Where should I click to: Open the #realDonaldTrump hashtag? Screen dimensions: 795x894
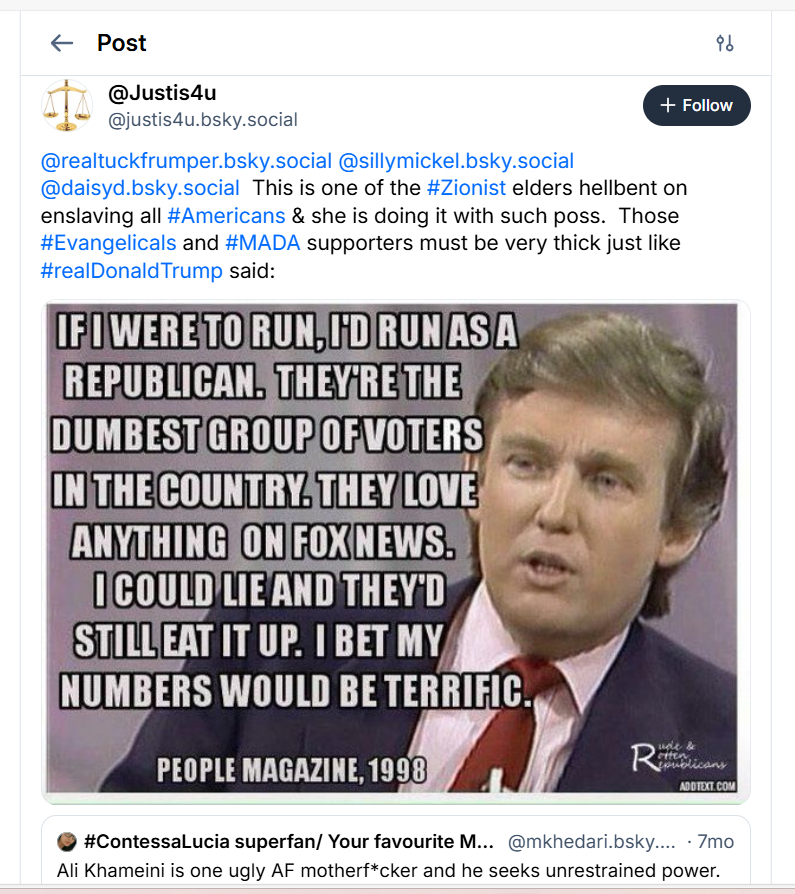click(x=132, y=272)
